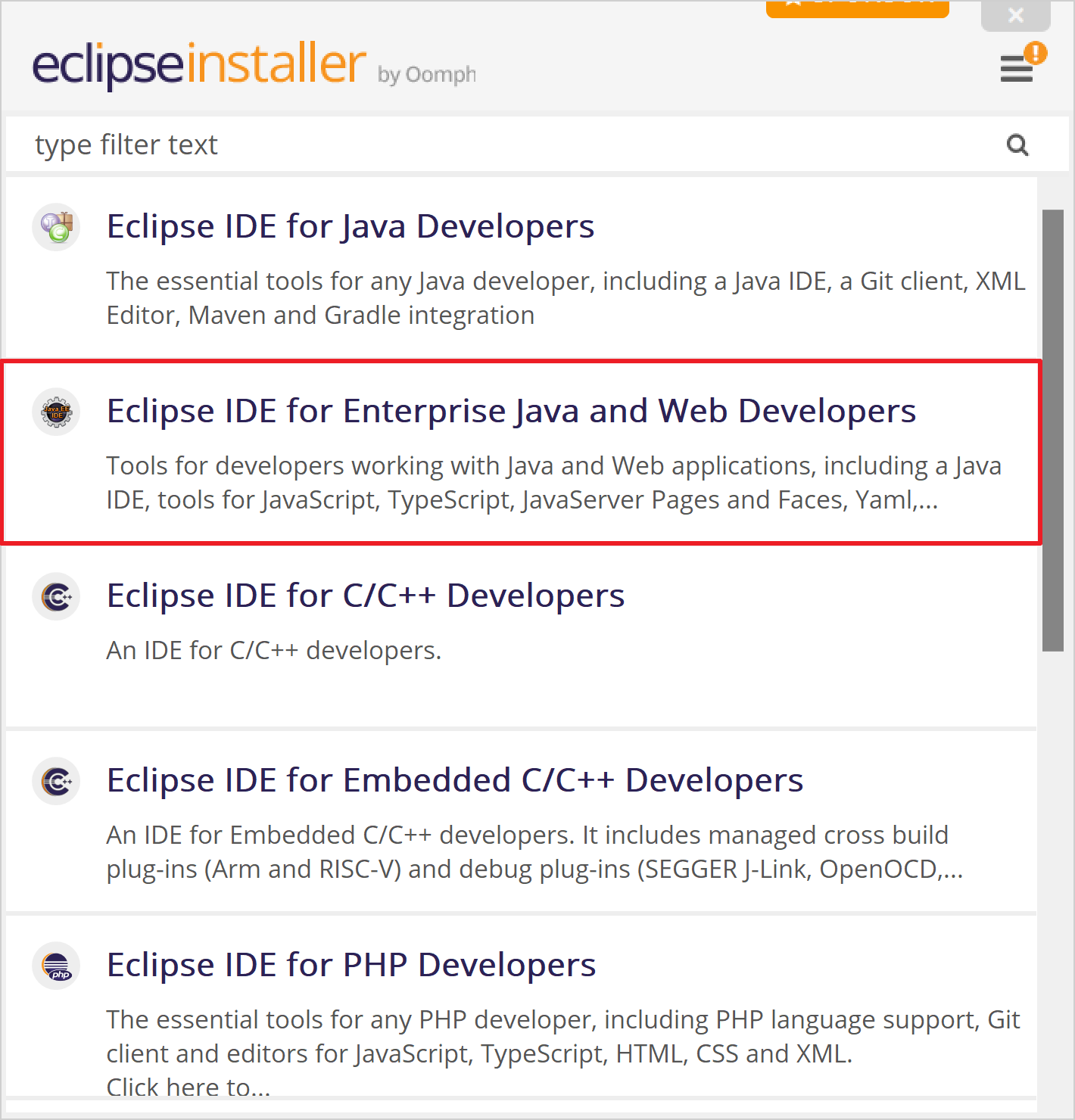The width and height of the screenshot is (1075, 1120).
Task: Click the orange banner button at top
Action: [x=858, y=8]
